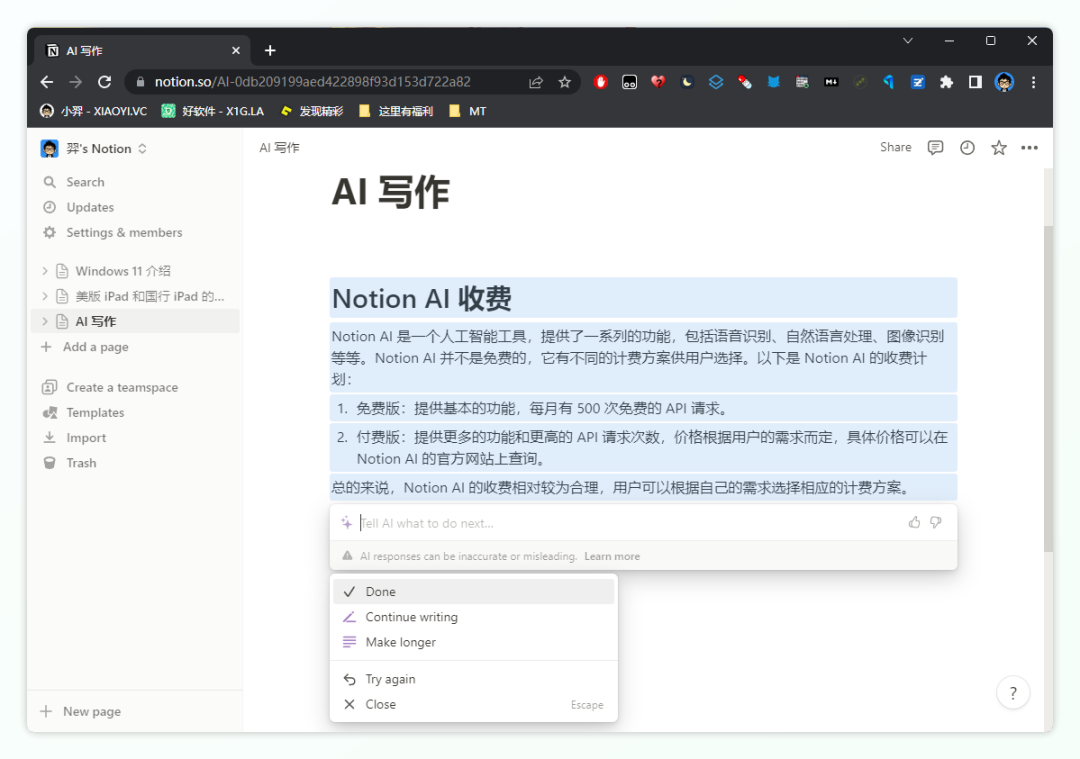Open the 羿's Notion workspace switcher
The image size is (1080, 759).
pos(94,148)
